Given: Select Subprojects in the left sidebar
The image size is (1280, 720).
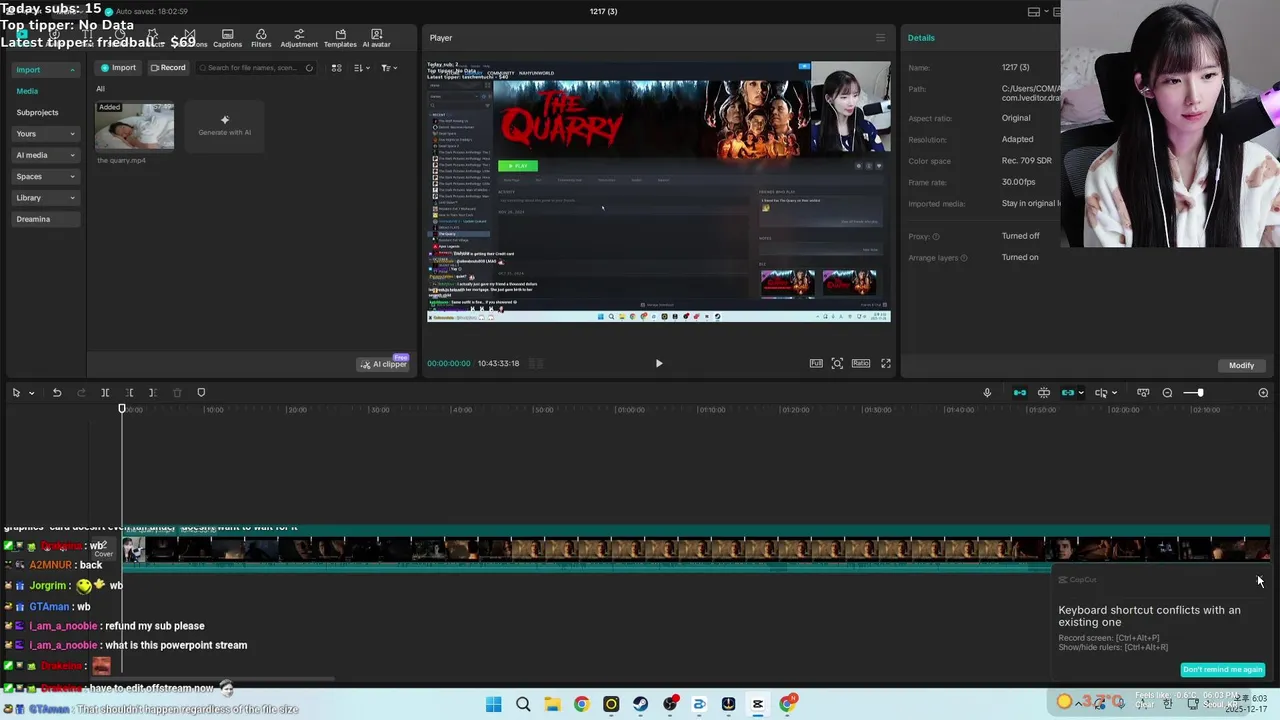Looking at the screenshot, I should [37, 112].
